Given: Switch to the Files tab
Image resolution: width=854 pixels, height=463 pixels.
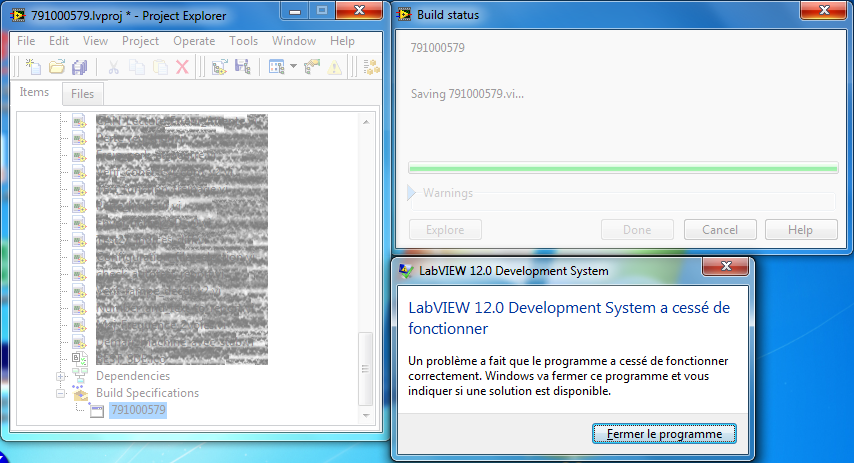Looking at the screenshot, I should (82, 94).
